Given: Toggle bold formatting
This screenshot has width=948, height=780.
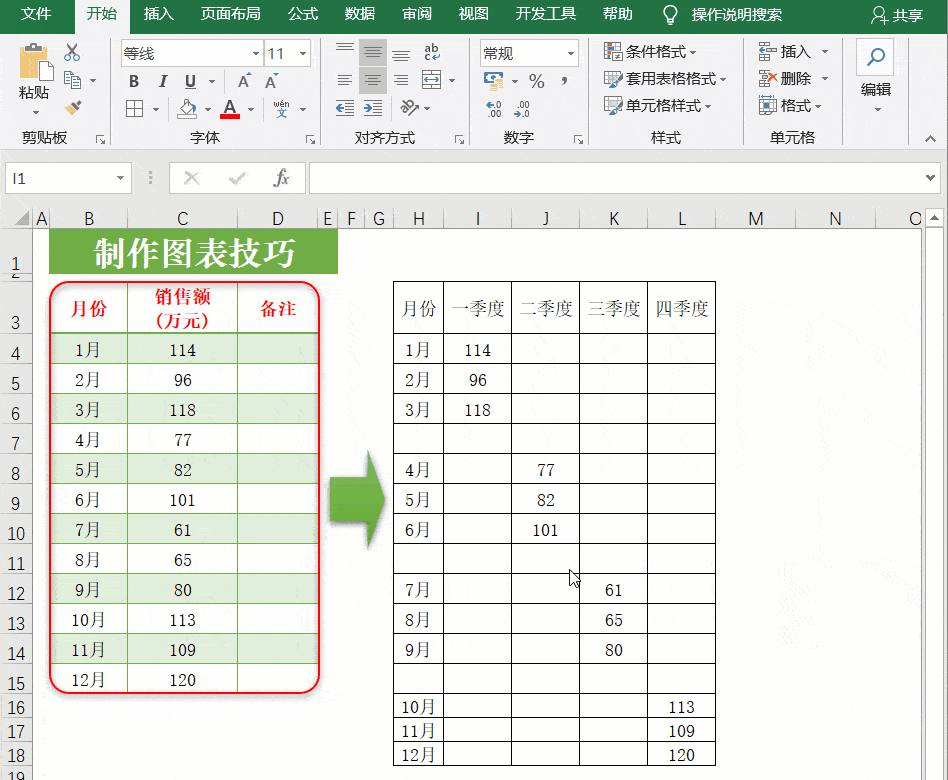Looking at the screenshot, I should click(x=133, y=81).
